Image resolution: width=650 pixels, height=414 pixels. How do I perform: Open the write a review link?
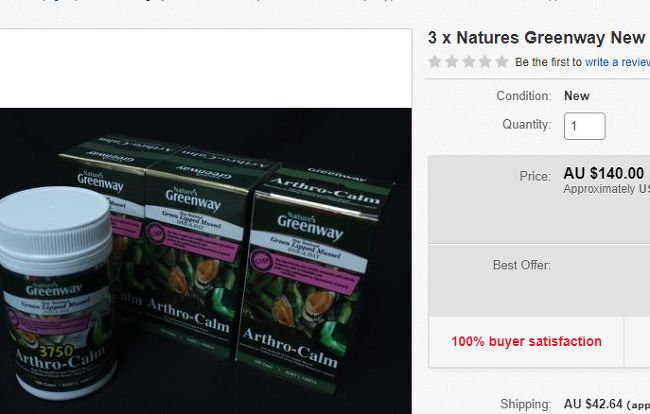[617, 62]
